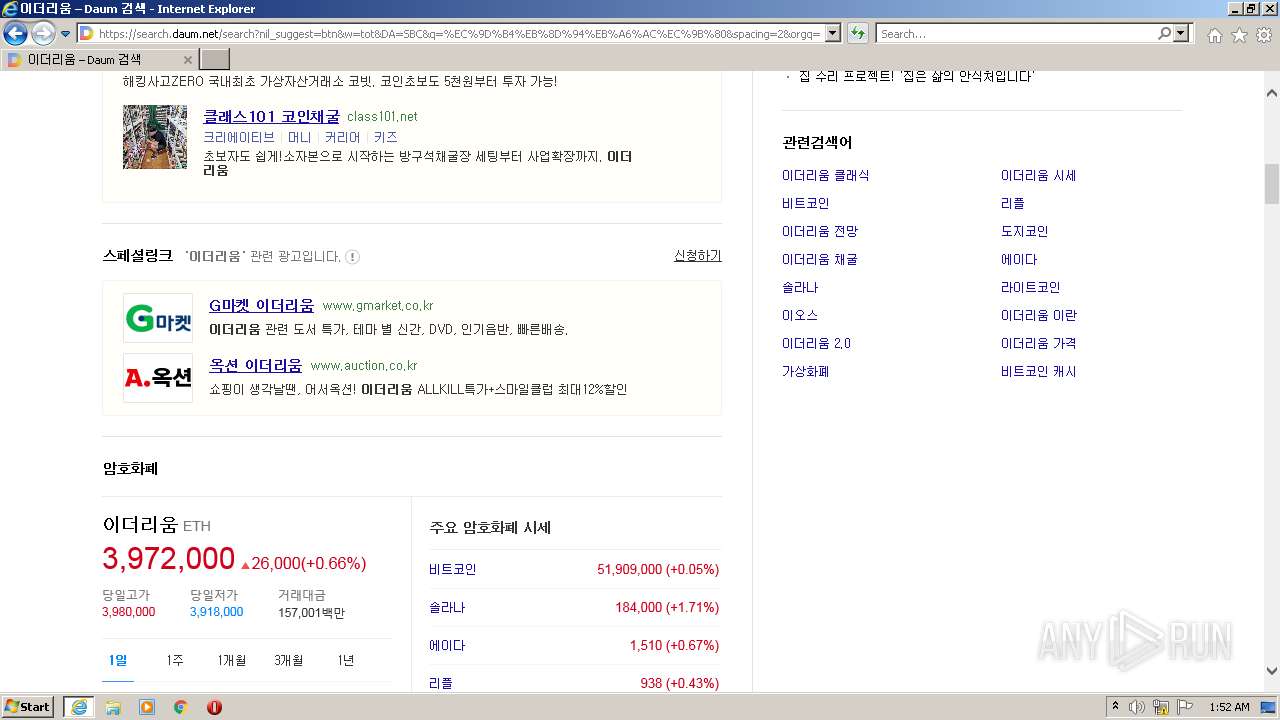The image size is (1280, 720).
Task: Show hidden tray icons arrow
Action: coord(1115,707)
